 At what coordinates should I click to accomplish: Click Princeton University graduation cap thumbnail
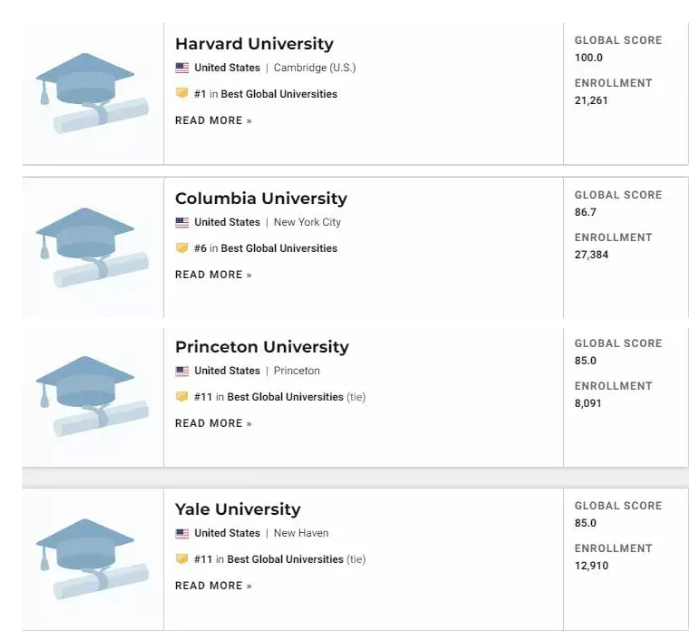(92, 396)
